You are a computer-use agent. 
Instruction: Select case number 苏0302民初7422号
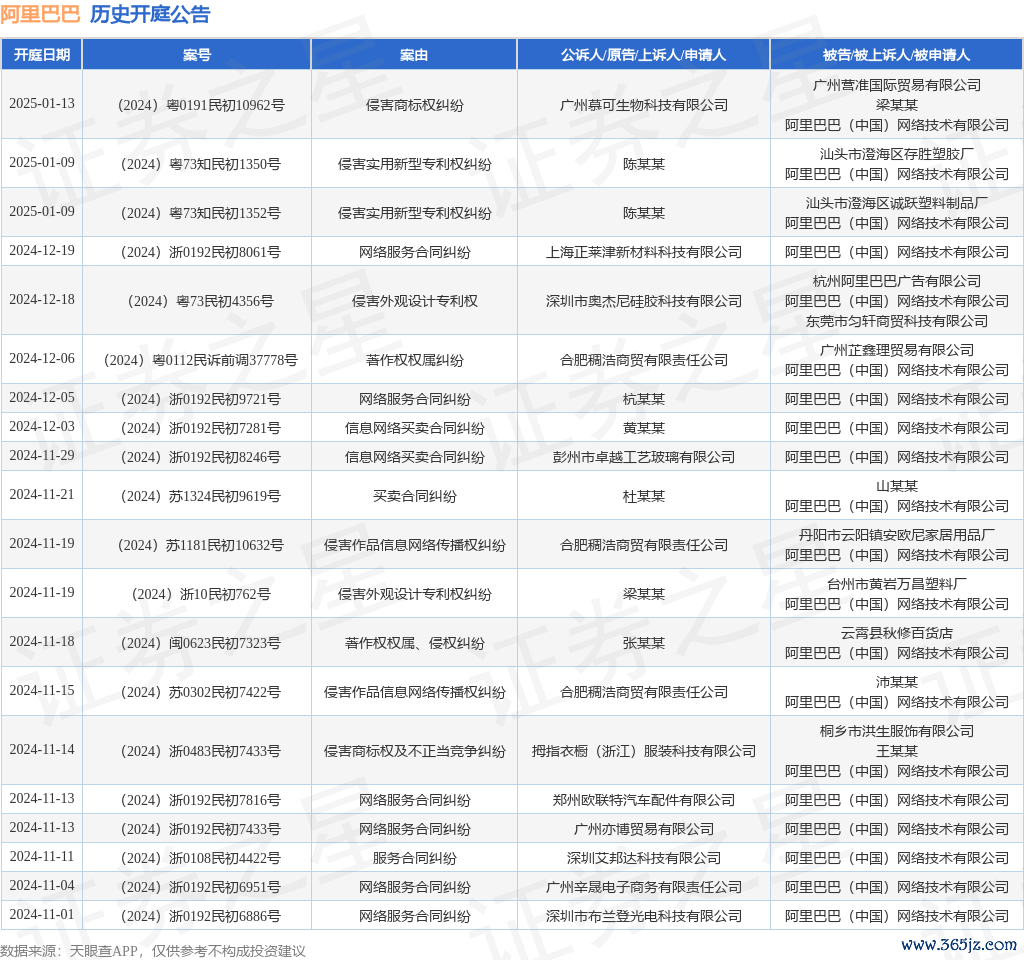[225, 692]
